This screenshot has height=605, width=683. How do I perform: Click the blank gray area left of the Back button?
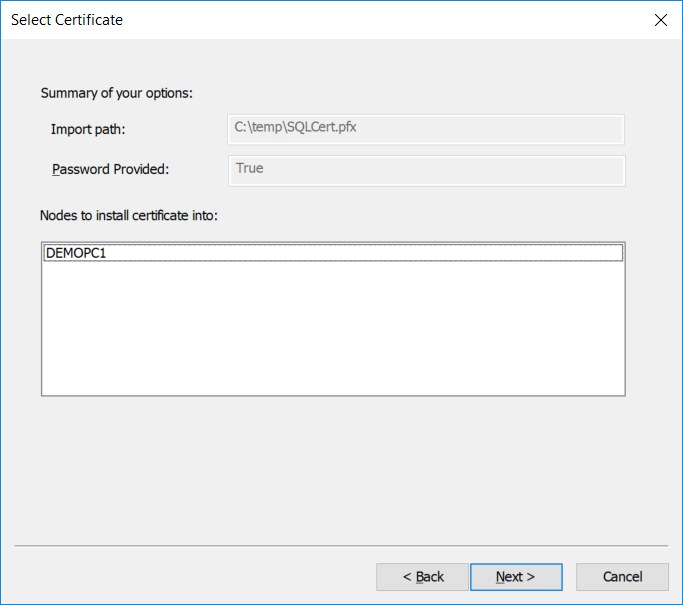pyautogui.click(x=190, y=577)
